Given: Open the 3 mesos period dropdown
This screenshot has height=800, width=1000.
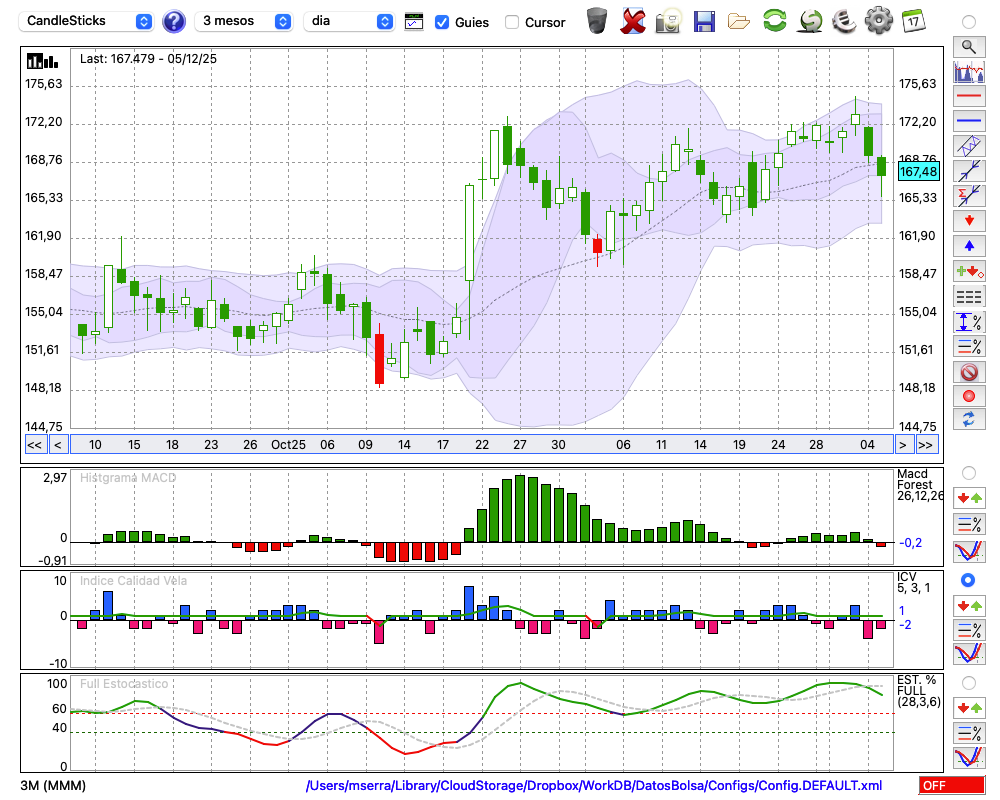Looking at the screenshot, I should click(246, 21).
